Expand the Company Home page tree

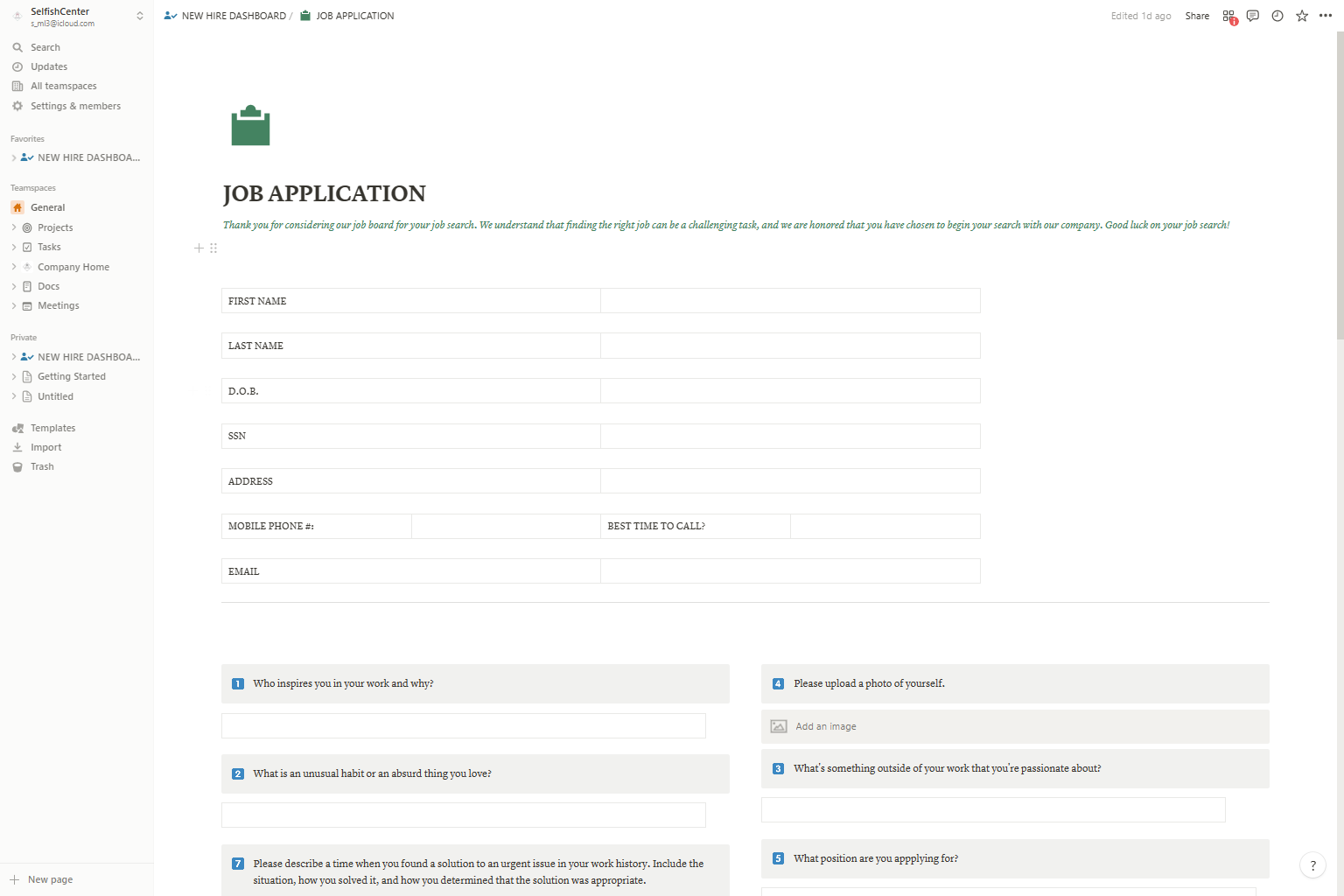click(14, 267)
